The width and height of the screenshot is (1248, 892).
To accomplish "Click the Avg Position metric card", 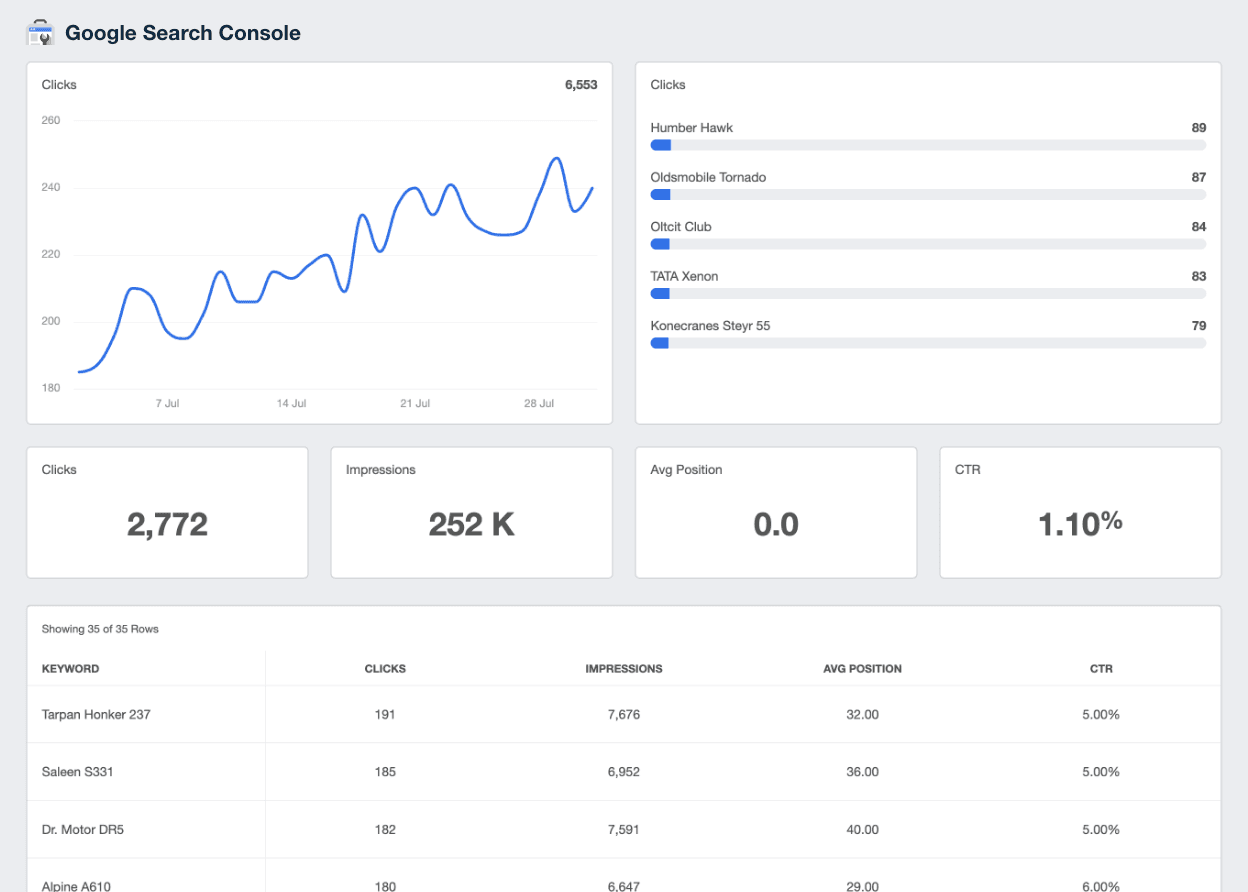I will tap(776, 512).
